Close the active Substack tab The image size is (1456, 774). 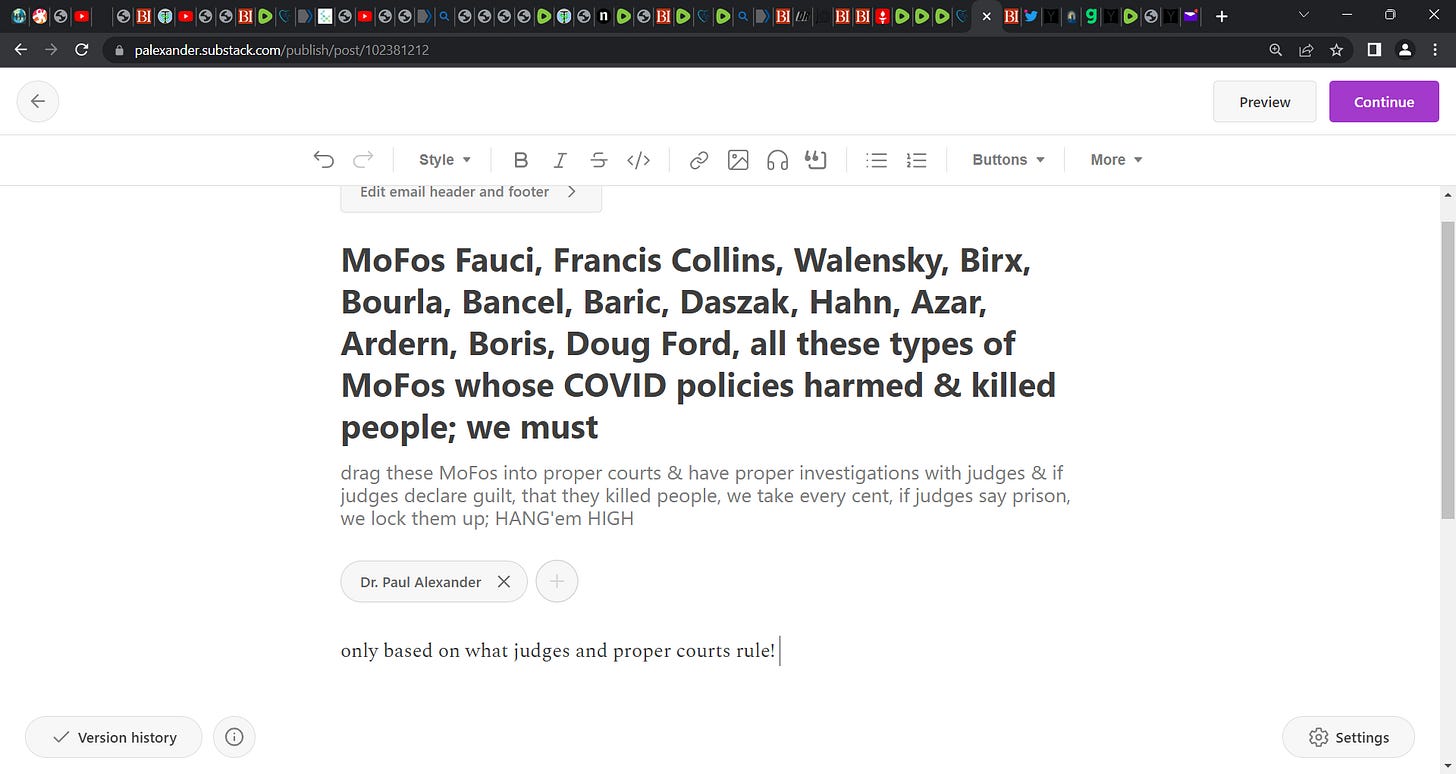tap(987, 16)
